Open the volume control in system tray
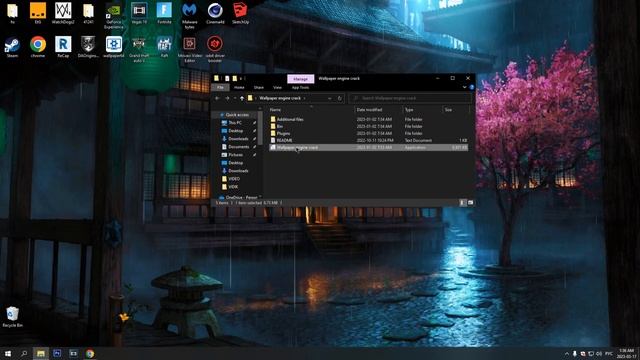Image resolution: width=640 pixels, height=360 pixels. (599, 353)
